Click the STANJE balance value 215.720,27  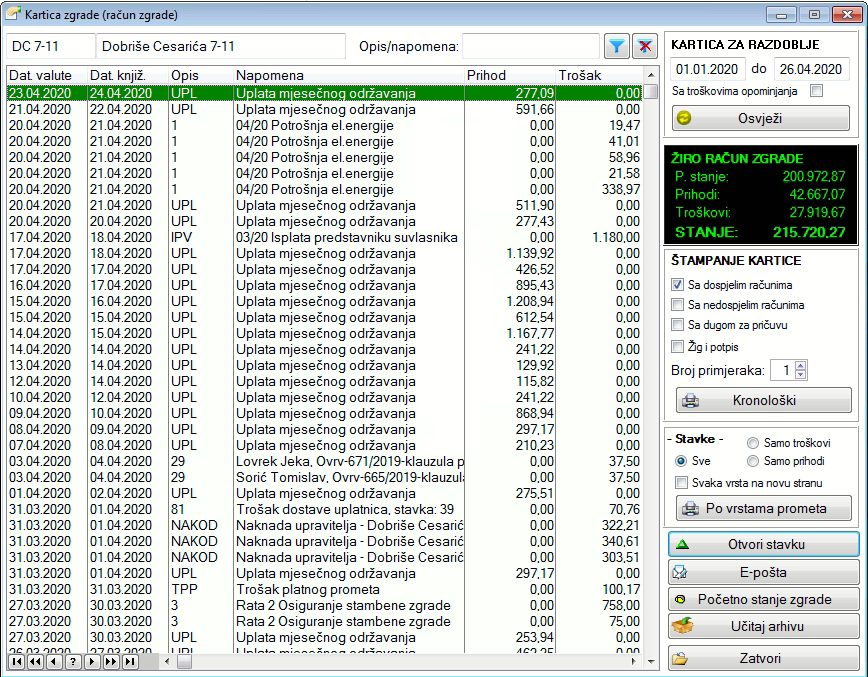click(809, 231)
